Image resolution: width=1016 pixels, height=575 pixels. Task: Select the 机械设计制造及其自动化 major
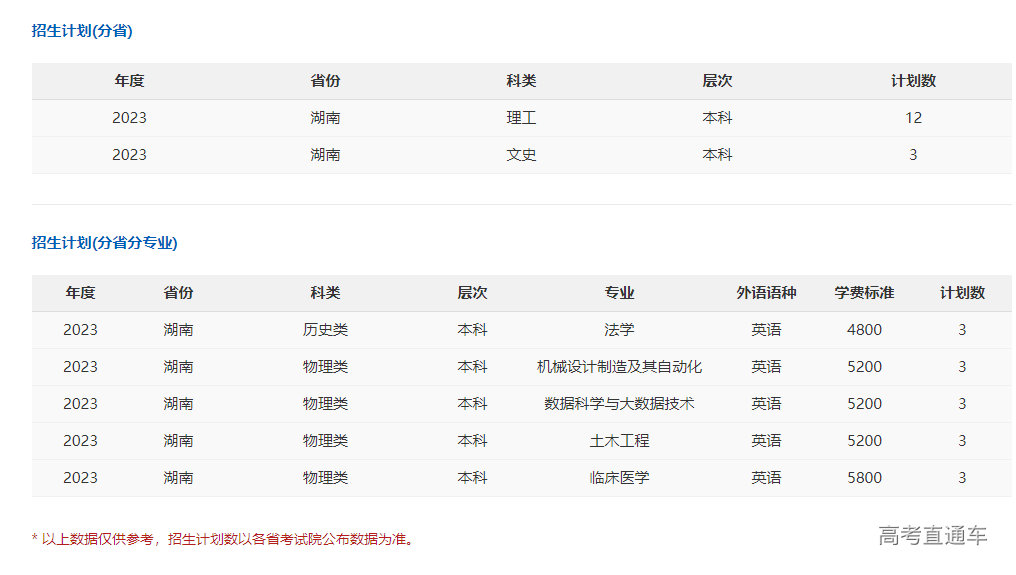coord(619,367)
